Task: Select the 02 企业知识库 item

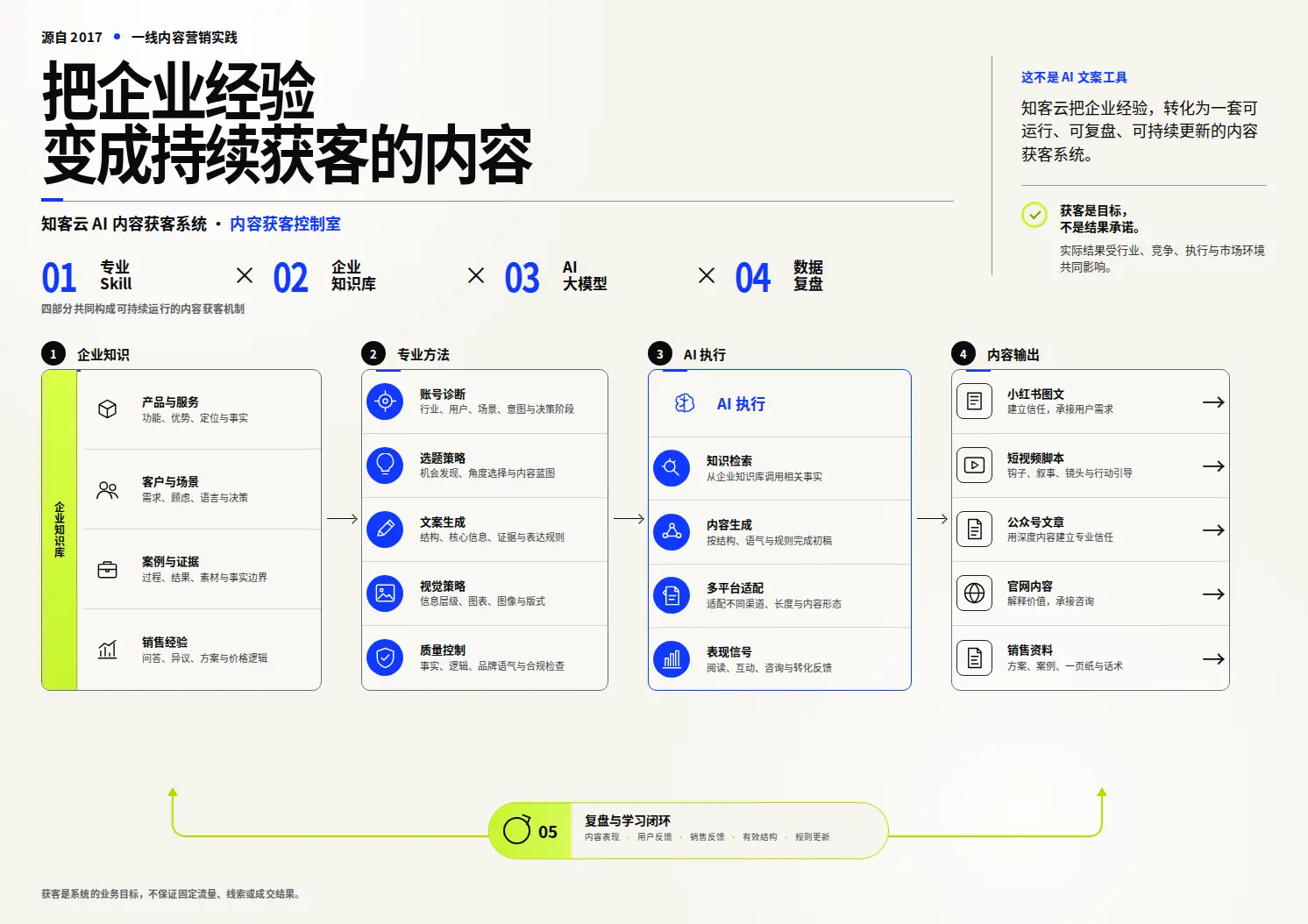Action: pos(324,277)
